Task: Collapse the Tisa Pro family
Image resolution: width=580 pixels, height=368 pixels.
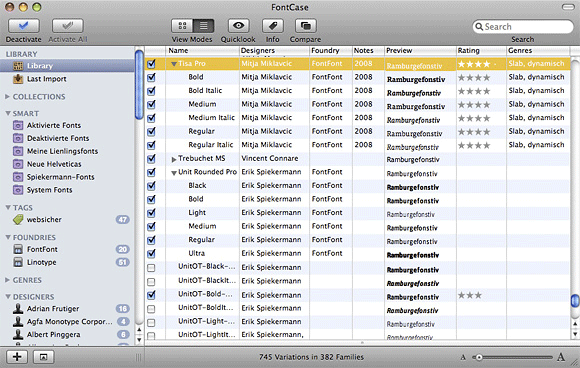Action: [173, 64]
